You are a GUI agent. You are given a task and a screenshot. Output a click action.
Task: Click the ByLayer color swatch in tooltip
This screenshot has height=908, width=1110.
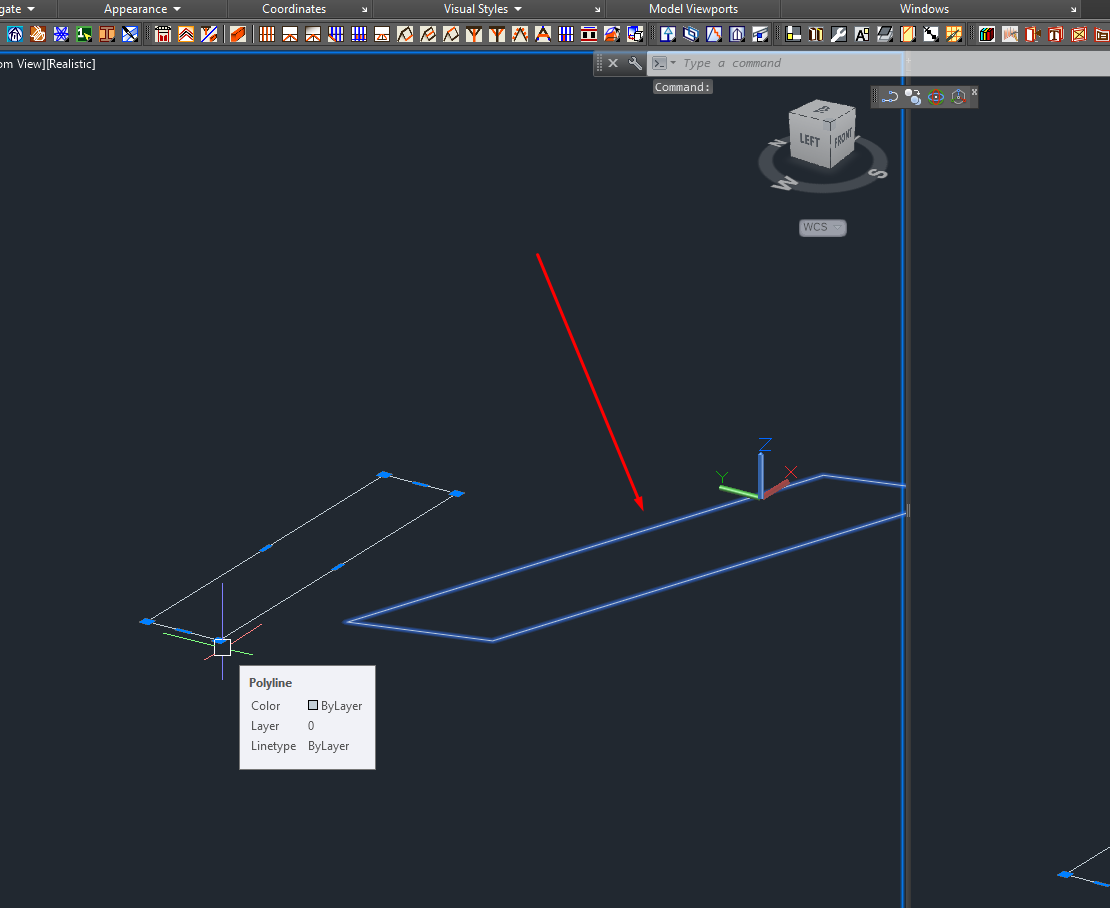[313, 705]
